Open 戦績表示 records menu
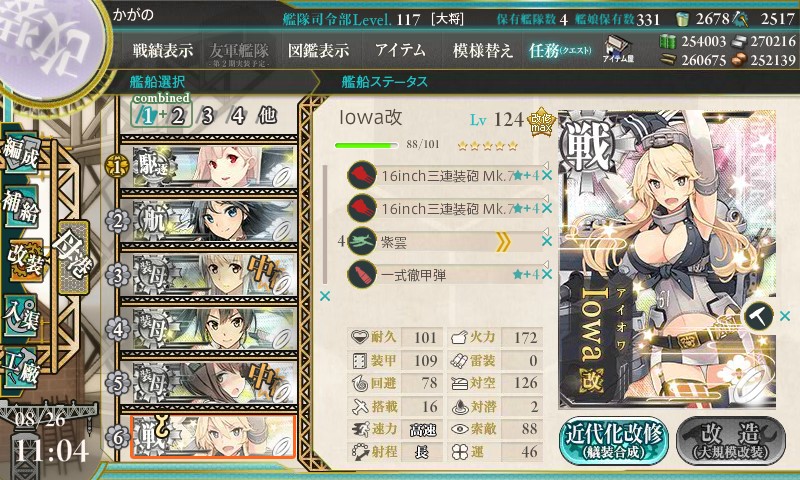The width and height of the screenshot is (800, 480). click(163, 50)
